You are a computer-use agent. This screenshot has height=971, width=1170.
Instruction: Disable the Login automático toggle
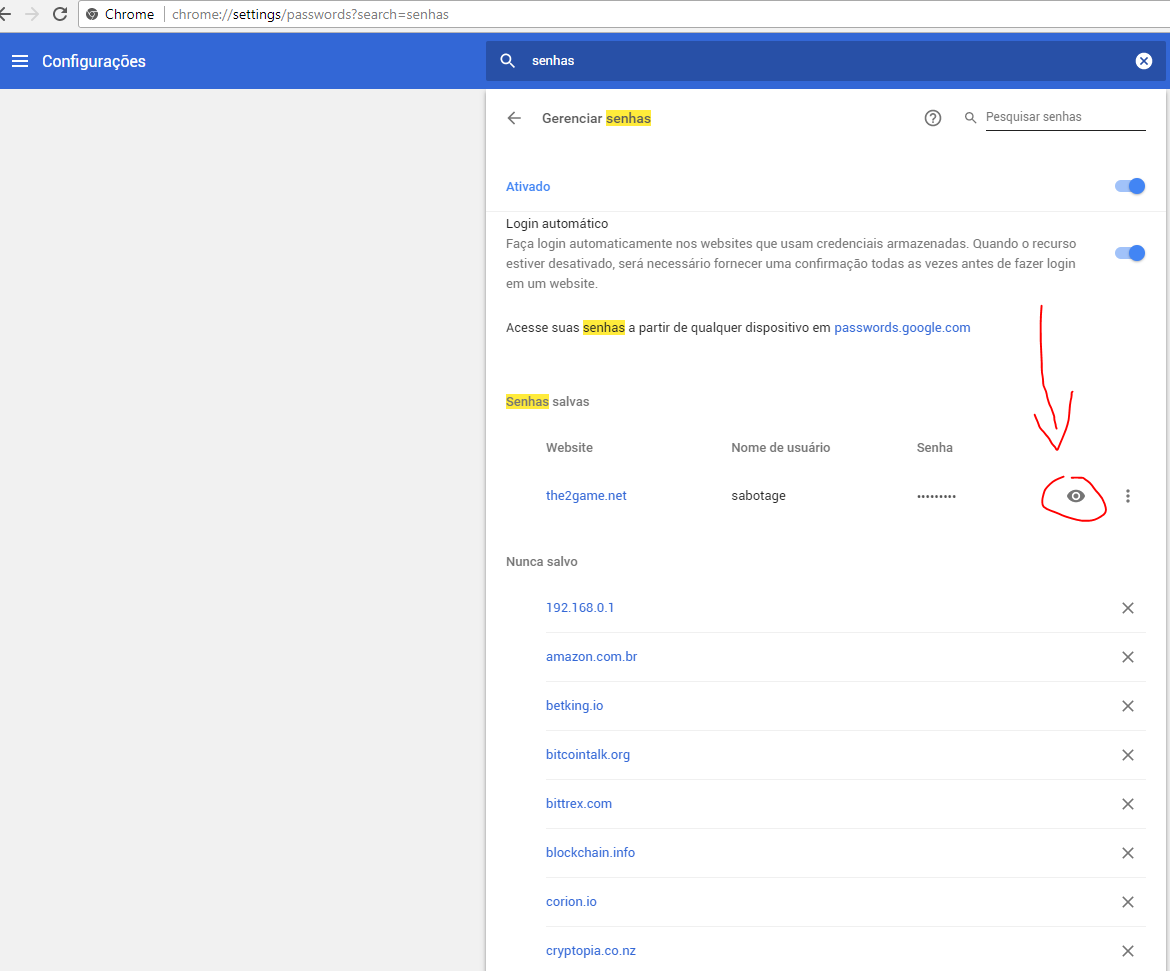tap(1130, 253)
